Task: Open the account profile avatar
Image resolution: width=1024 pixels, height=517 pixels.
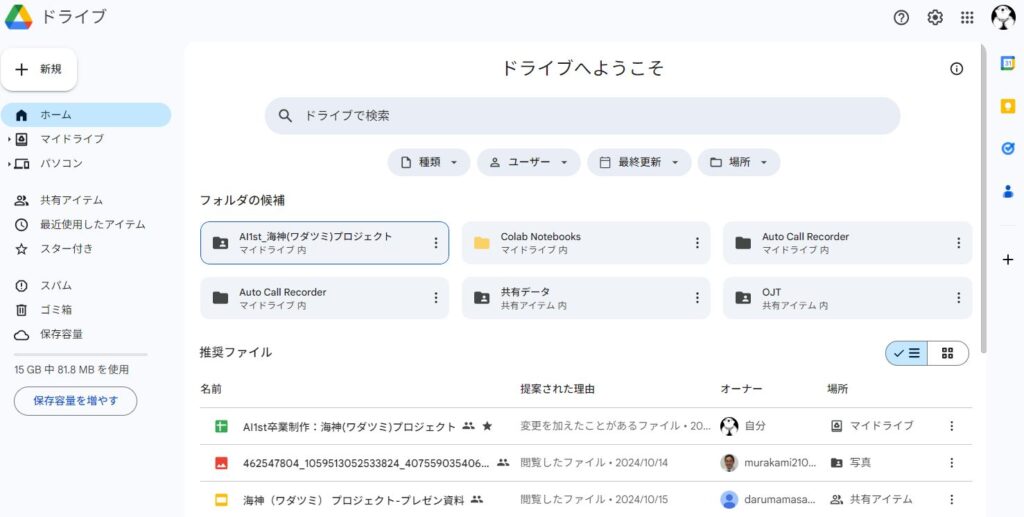Action: (x=1003, y=18)
